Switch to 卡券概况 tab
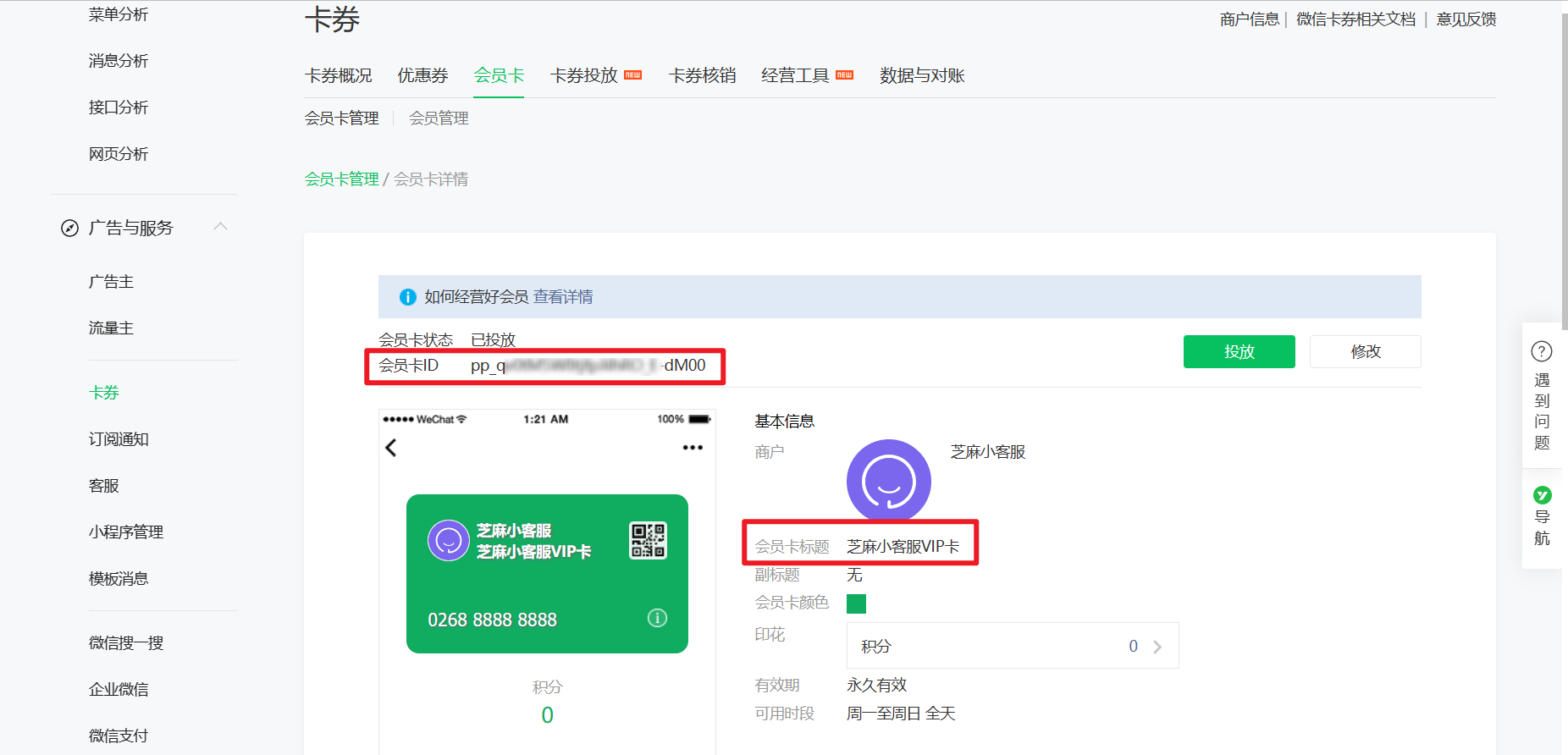 point(339,75)
